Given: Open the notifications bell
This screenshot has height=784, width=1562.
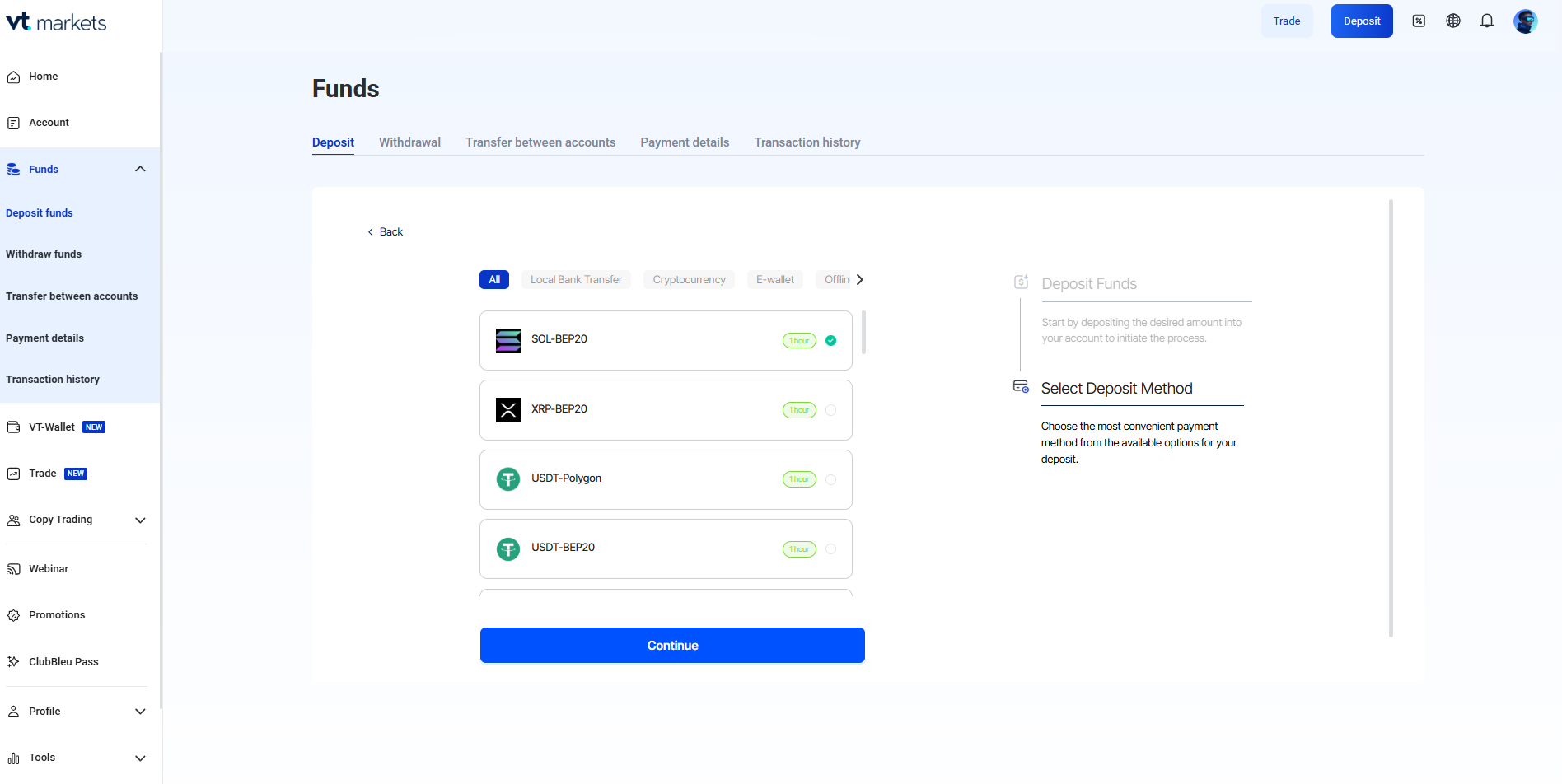Looking at the screenshot, I should pyautogui.click(x=1487, y=21).
